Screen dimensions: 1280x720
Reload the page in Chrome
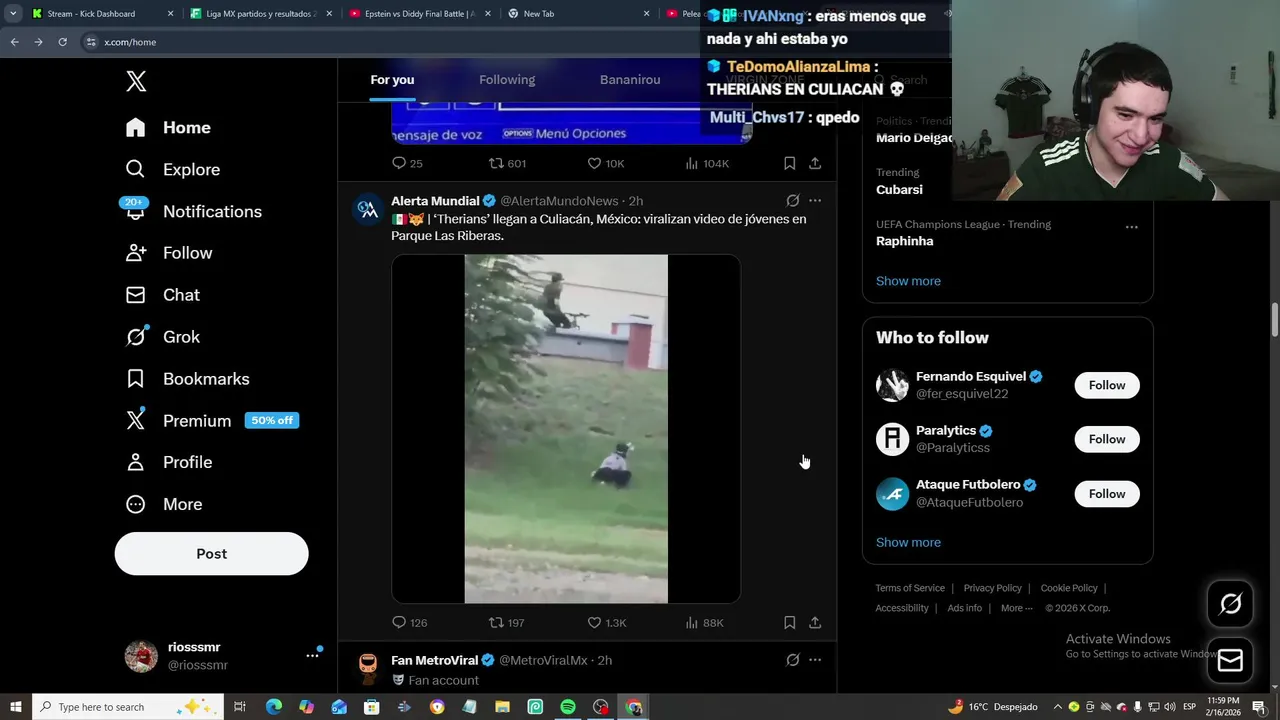point(62,42)
